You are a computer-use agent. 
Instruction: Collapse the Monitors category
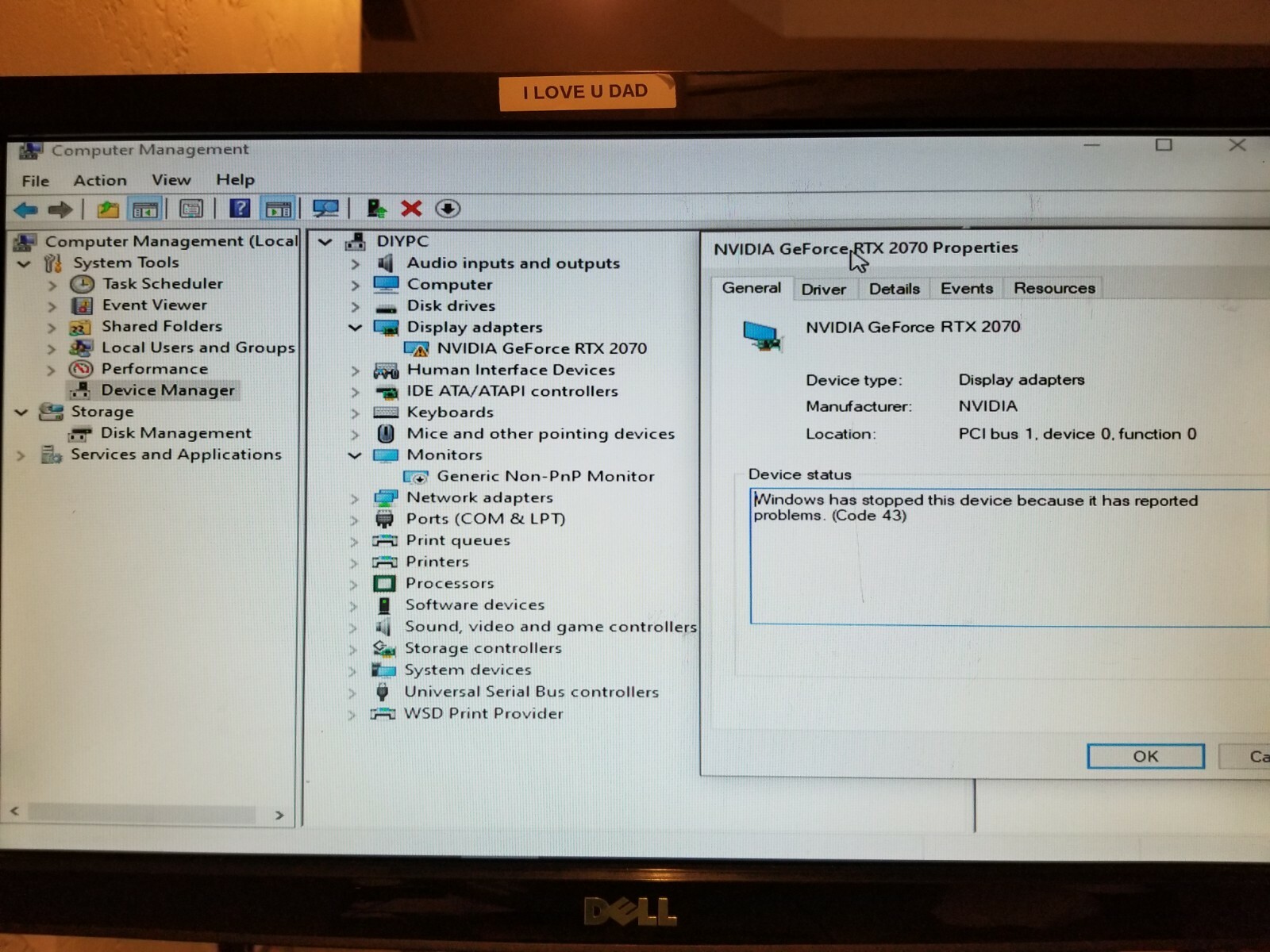click(355, 455)
